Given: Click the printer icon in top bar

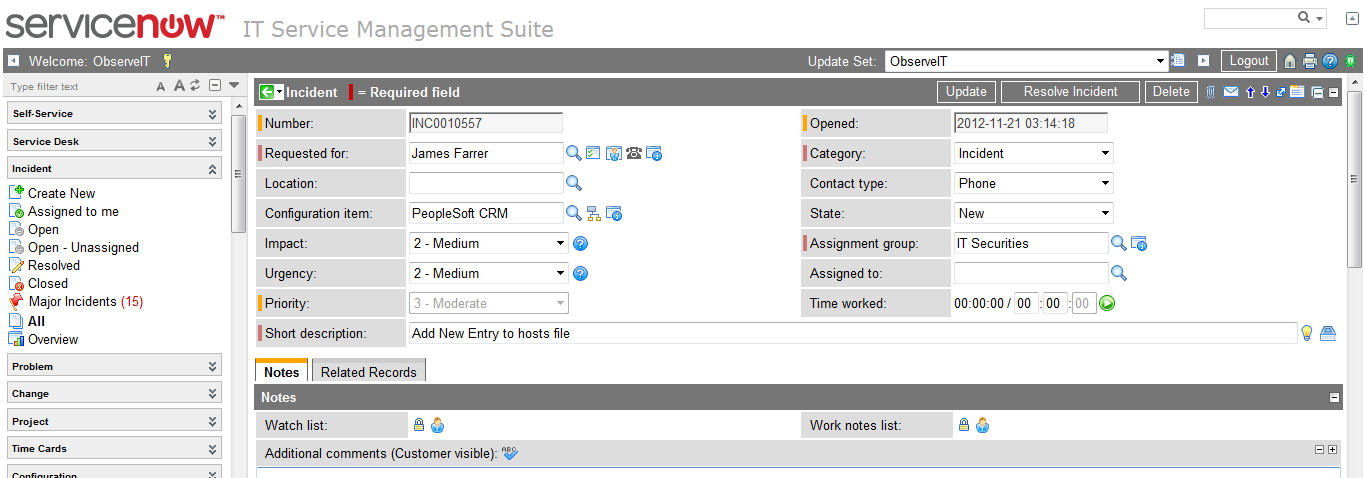Looking at the screenshot, I should (x=1309, y=61).
